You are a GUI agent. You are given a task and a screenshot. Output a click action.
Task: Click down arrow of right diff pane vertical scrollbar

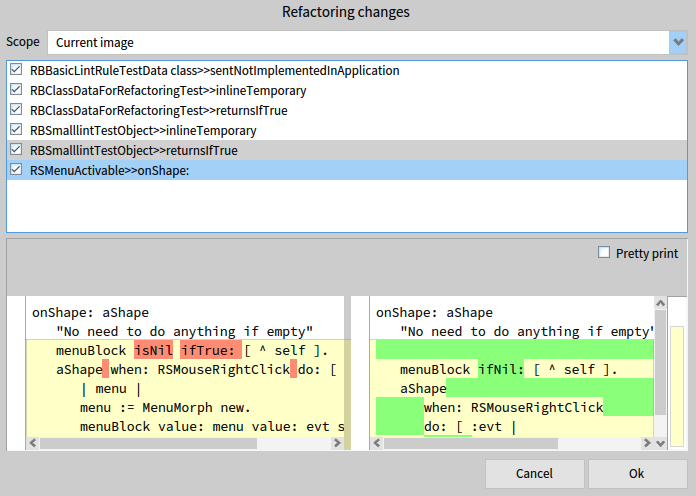click(661, 429)
